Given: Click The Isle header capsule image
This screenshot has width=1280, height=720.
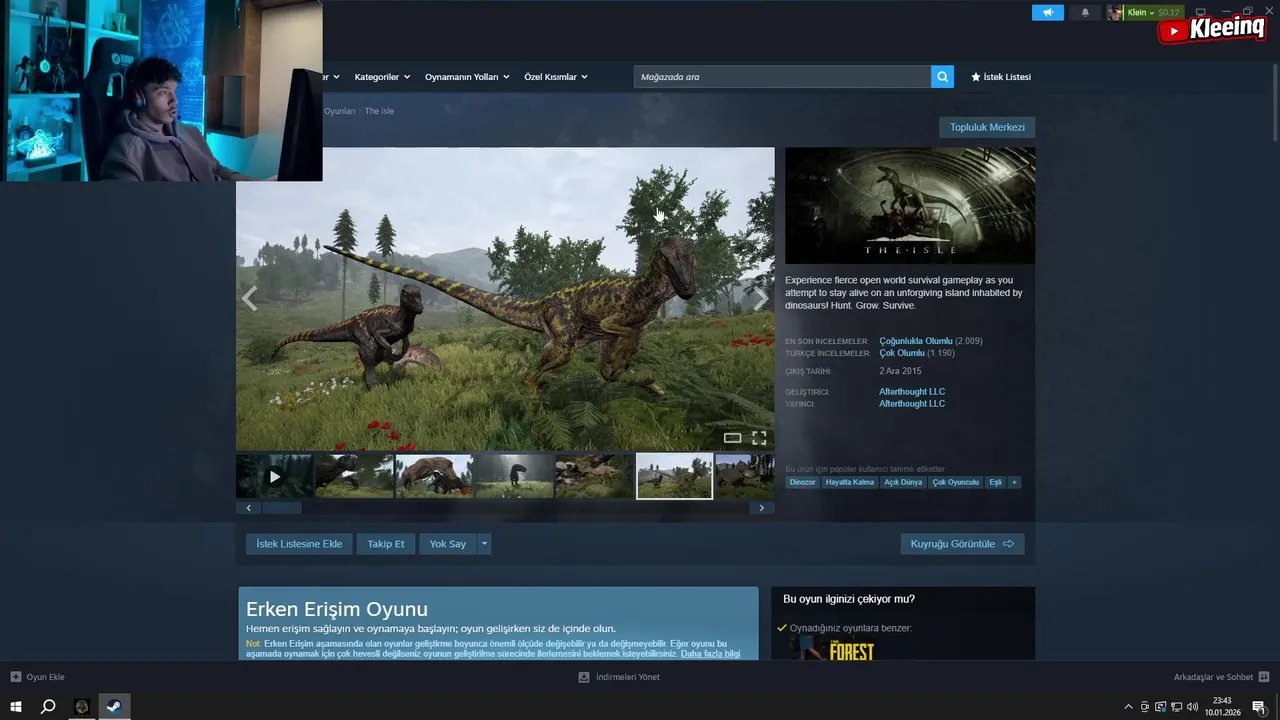Looking at the screenshot, I should coord(910,205).
